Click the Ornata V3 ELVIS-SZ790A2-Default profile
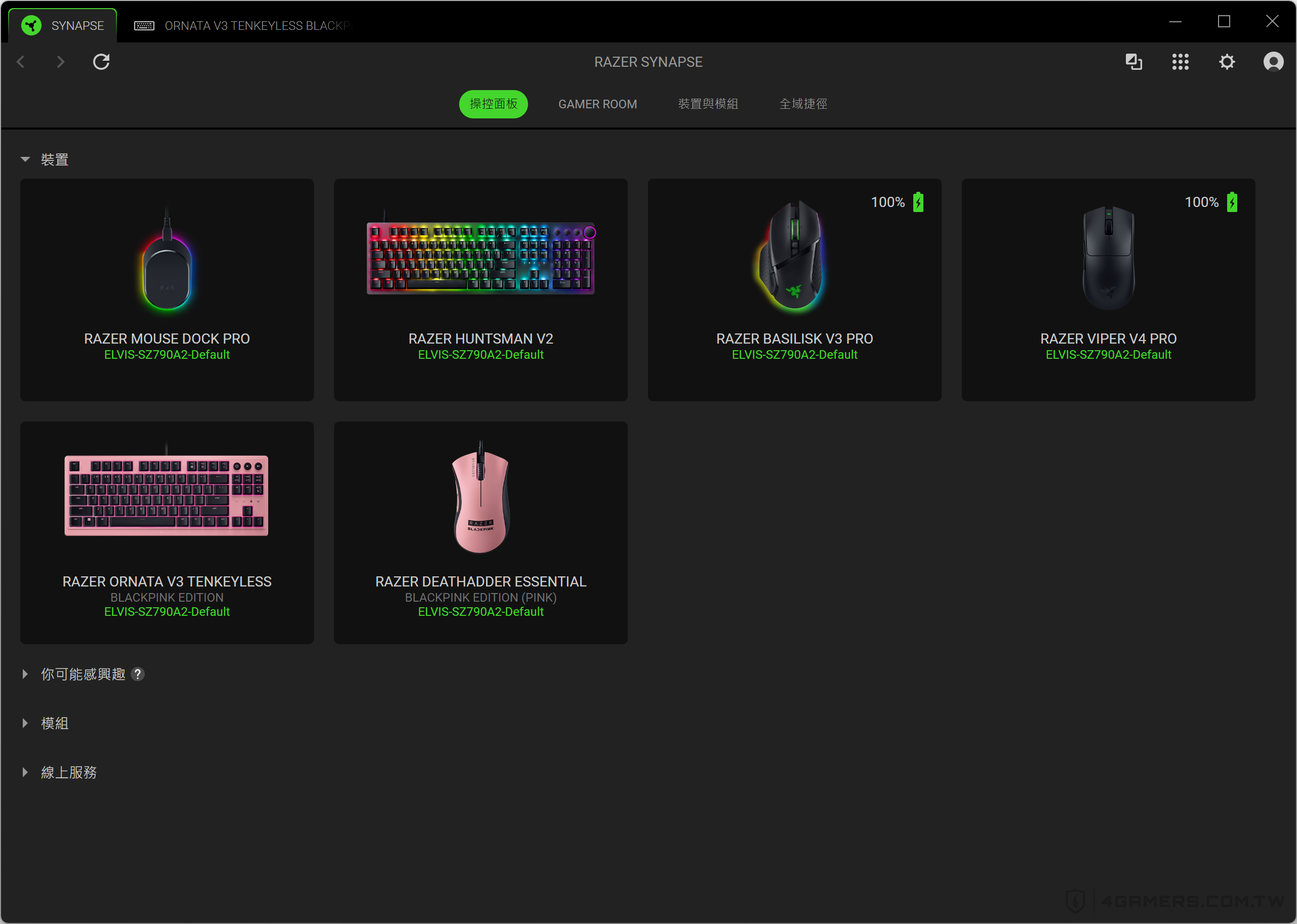 point(167,612)
